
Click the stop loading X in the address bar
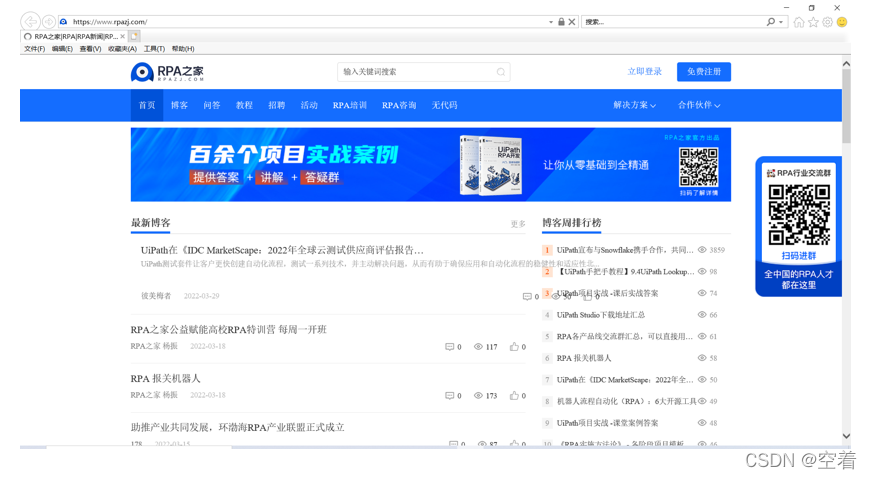[x=572, y=22]
